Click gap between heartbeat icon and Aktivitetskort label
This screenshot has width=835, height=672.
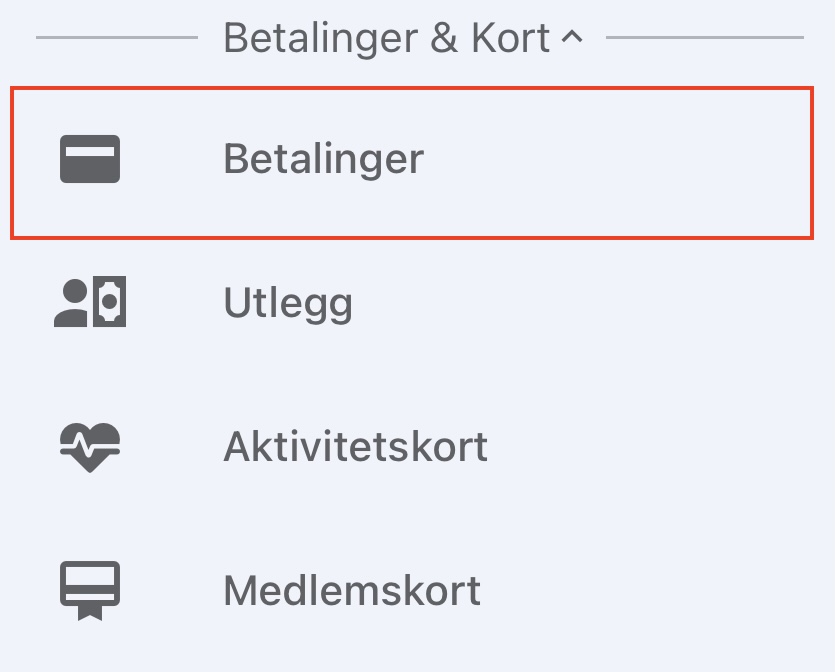pos(172,447)
